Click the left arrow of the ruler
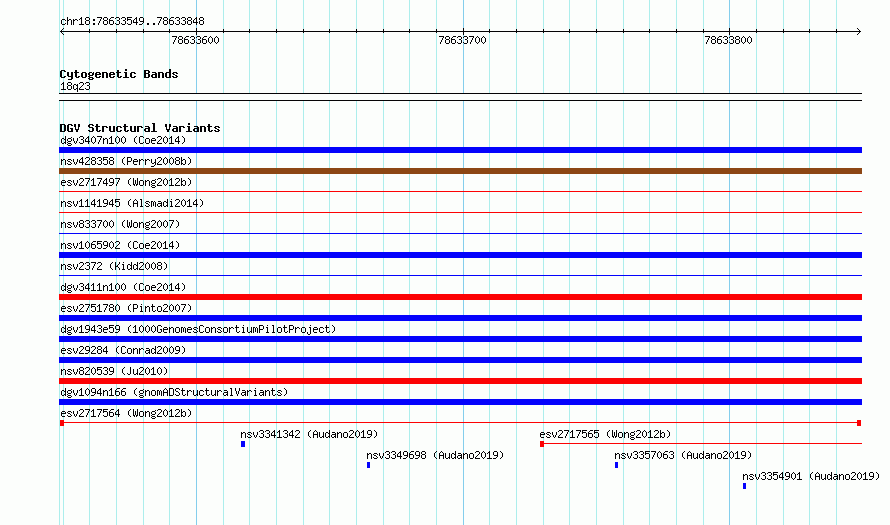 [62, 32]
